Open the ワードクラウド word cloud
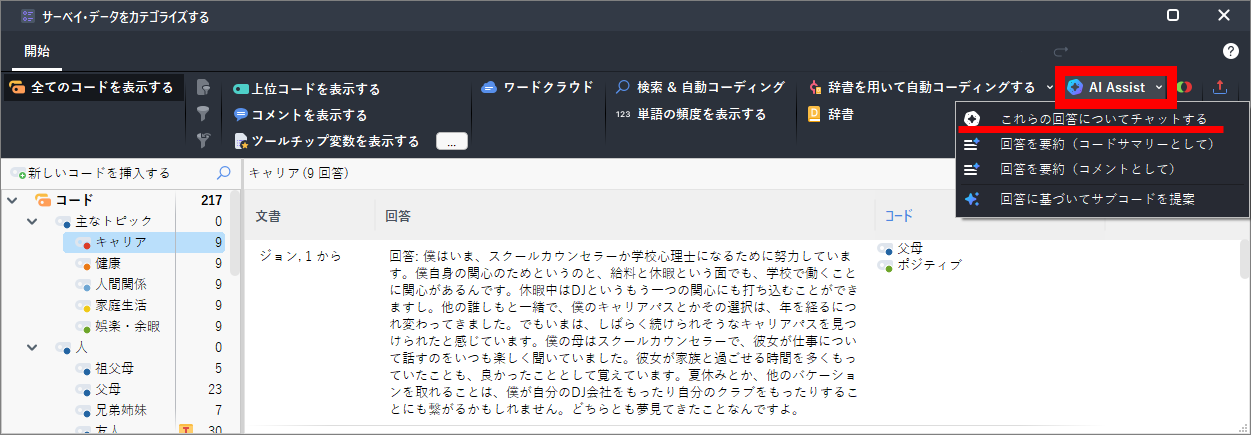The image size is (1251, 435). [537, 87]
